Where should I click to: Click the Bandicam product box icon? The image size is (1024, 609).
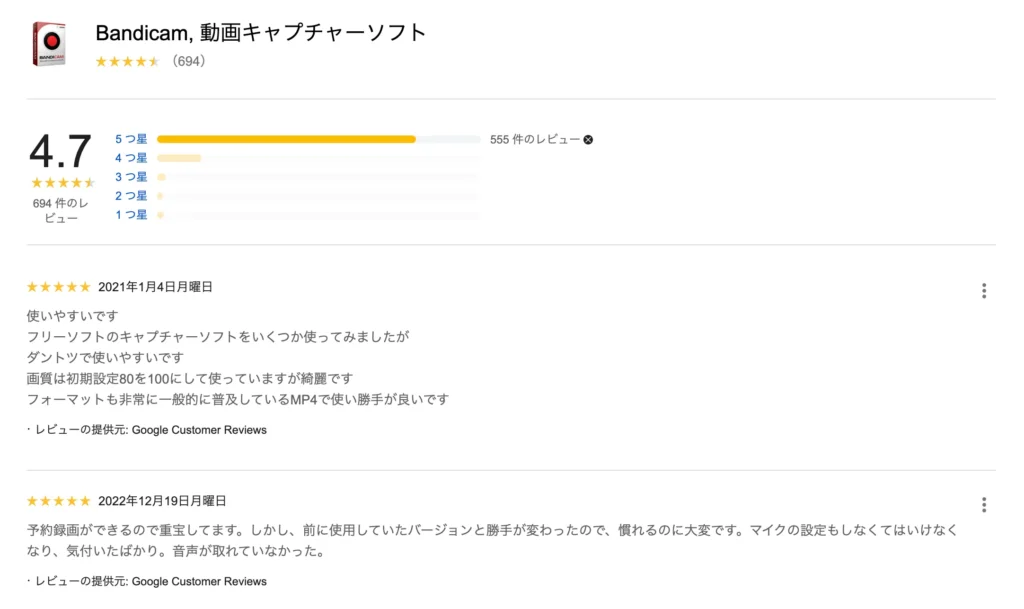coord(48,43)
